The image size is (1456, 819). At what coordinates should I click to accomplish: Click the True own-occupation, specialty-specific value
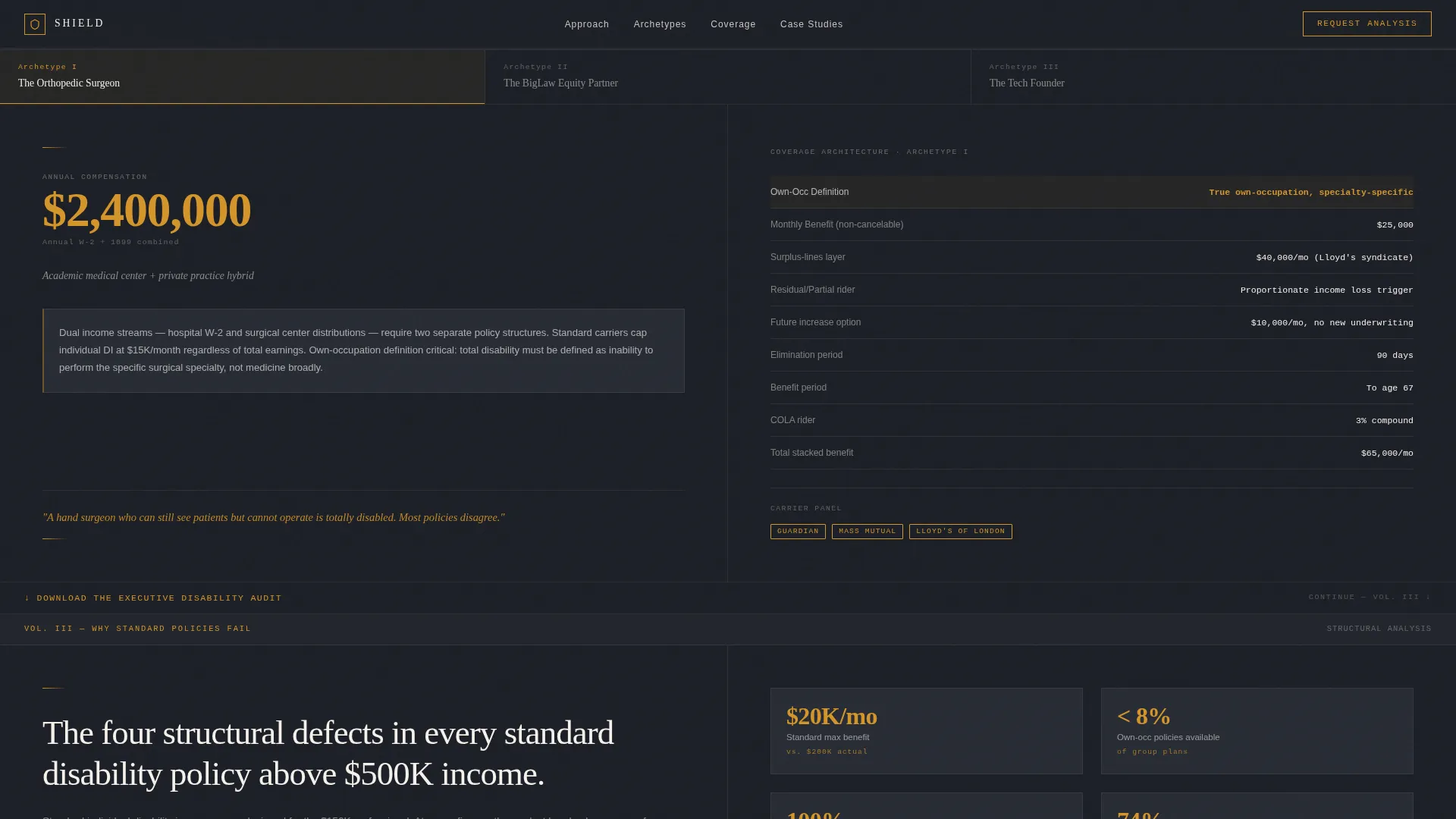tap(1310, 193)
